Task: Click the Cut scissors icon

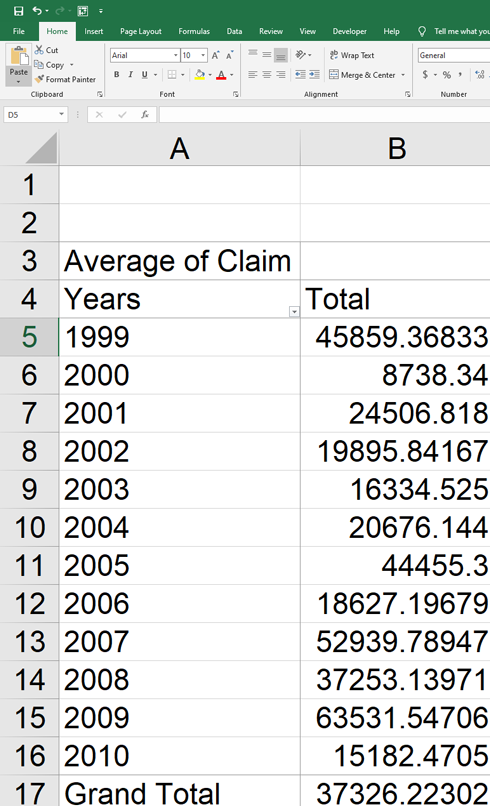Action: click(x=39, y=50)
